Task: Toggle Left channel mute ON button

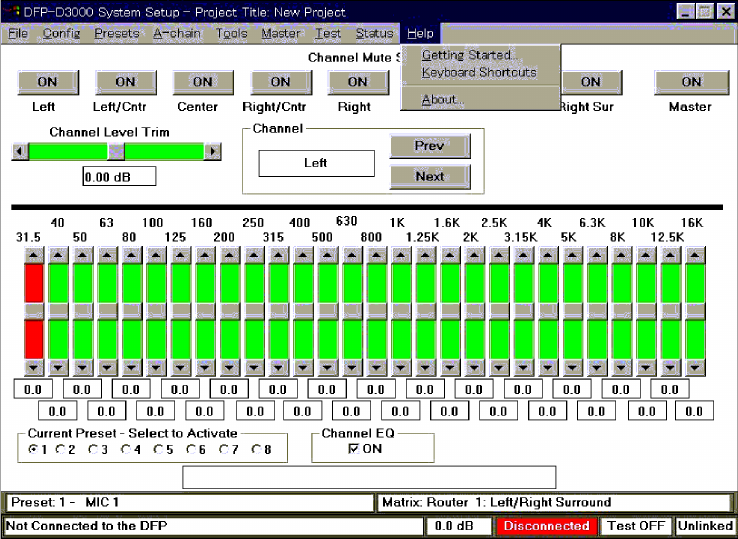Action: click(x=47, y=82)
